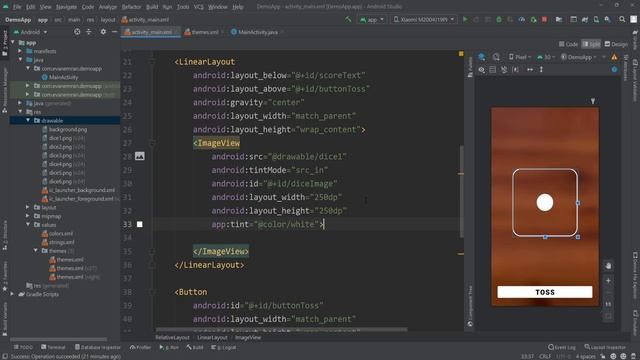Click the scroll-from-source target icon in Project panel

tap(77, 32)
